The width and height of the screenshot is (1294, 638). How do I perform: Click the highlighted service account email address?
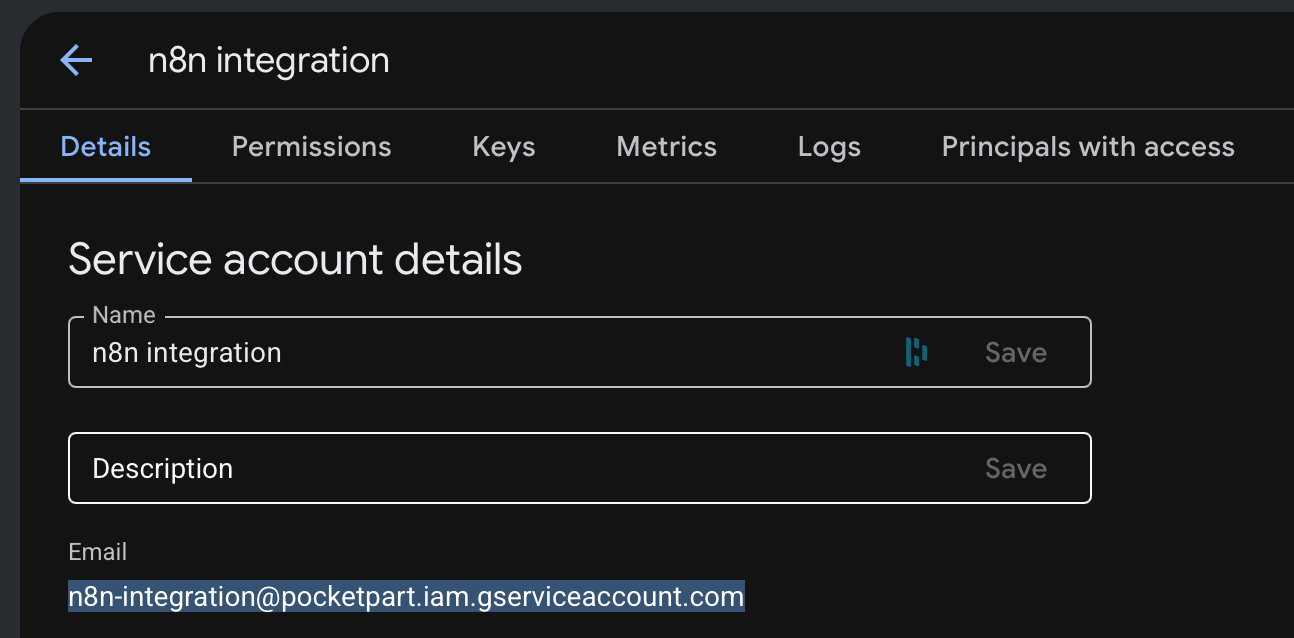click(x=406, y=597)
